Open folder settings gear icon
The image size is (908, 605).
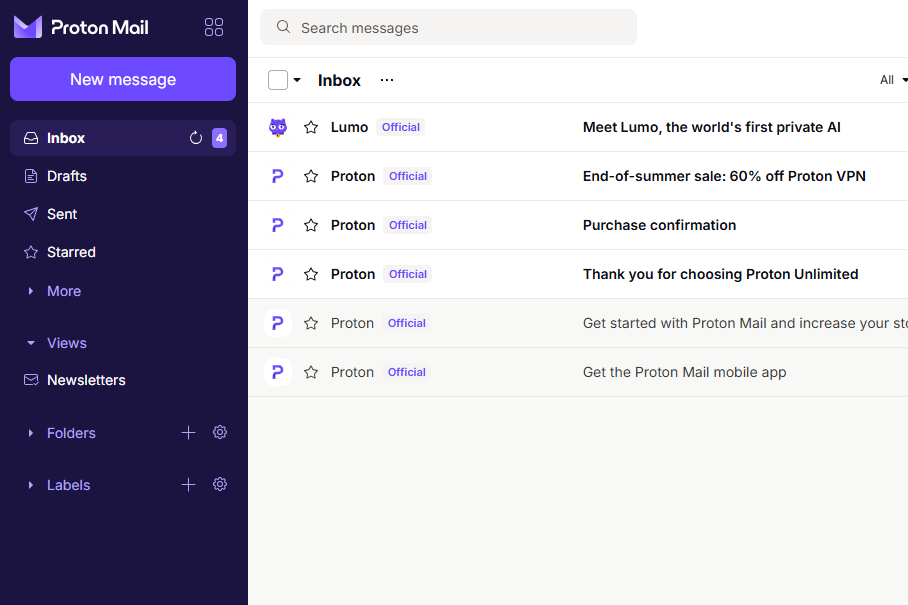tap(219, 432)
